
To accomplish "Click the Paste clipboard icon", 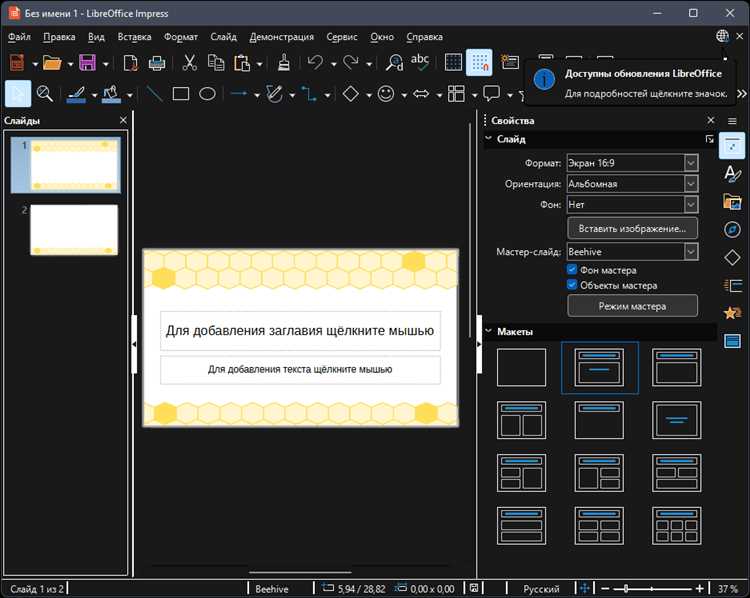I will point(242,63).
